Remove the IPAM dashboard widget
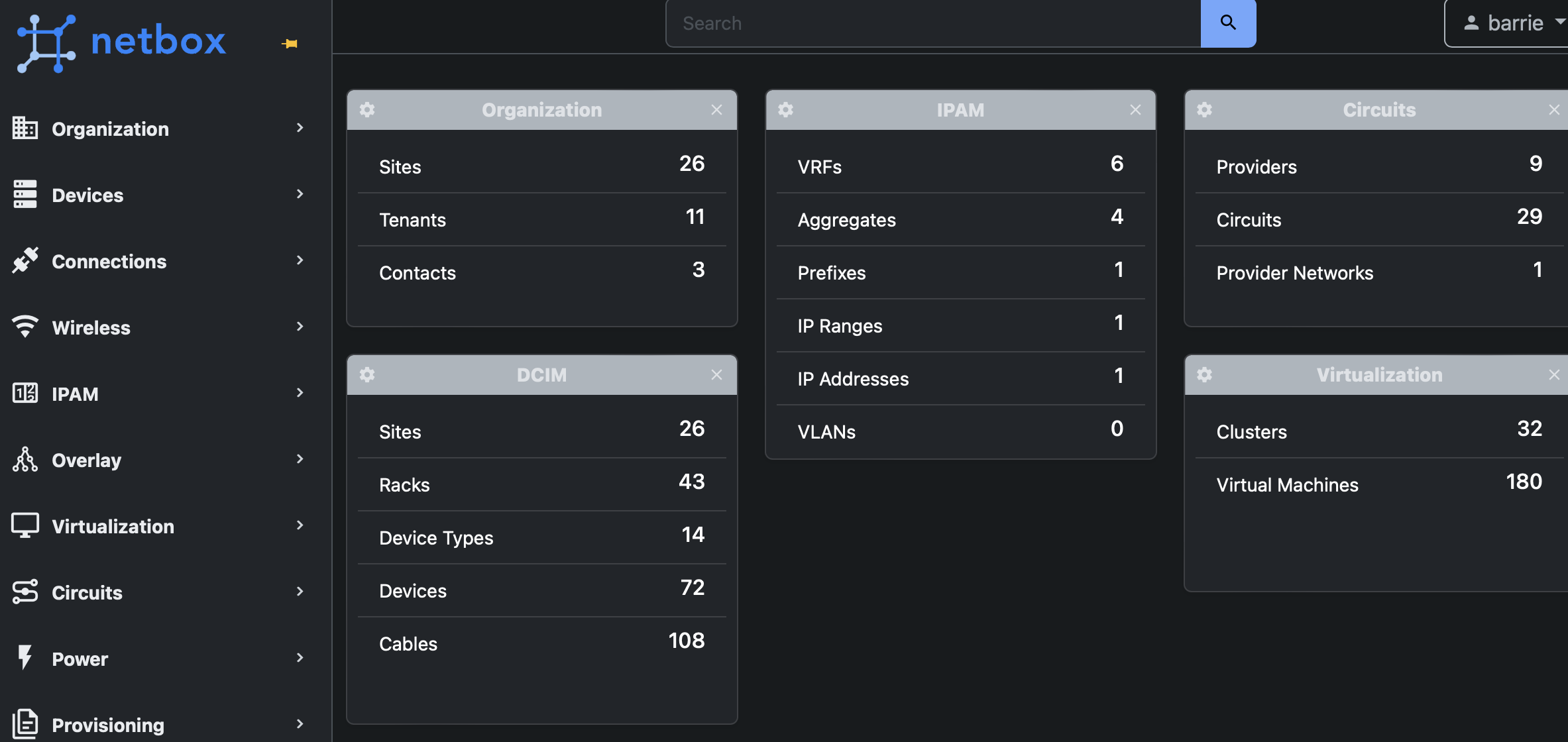Viewport: 1568px width, 742px height. pyautogui.click(x=1135, y=110)
